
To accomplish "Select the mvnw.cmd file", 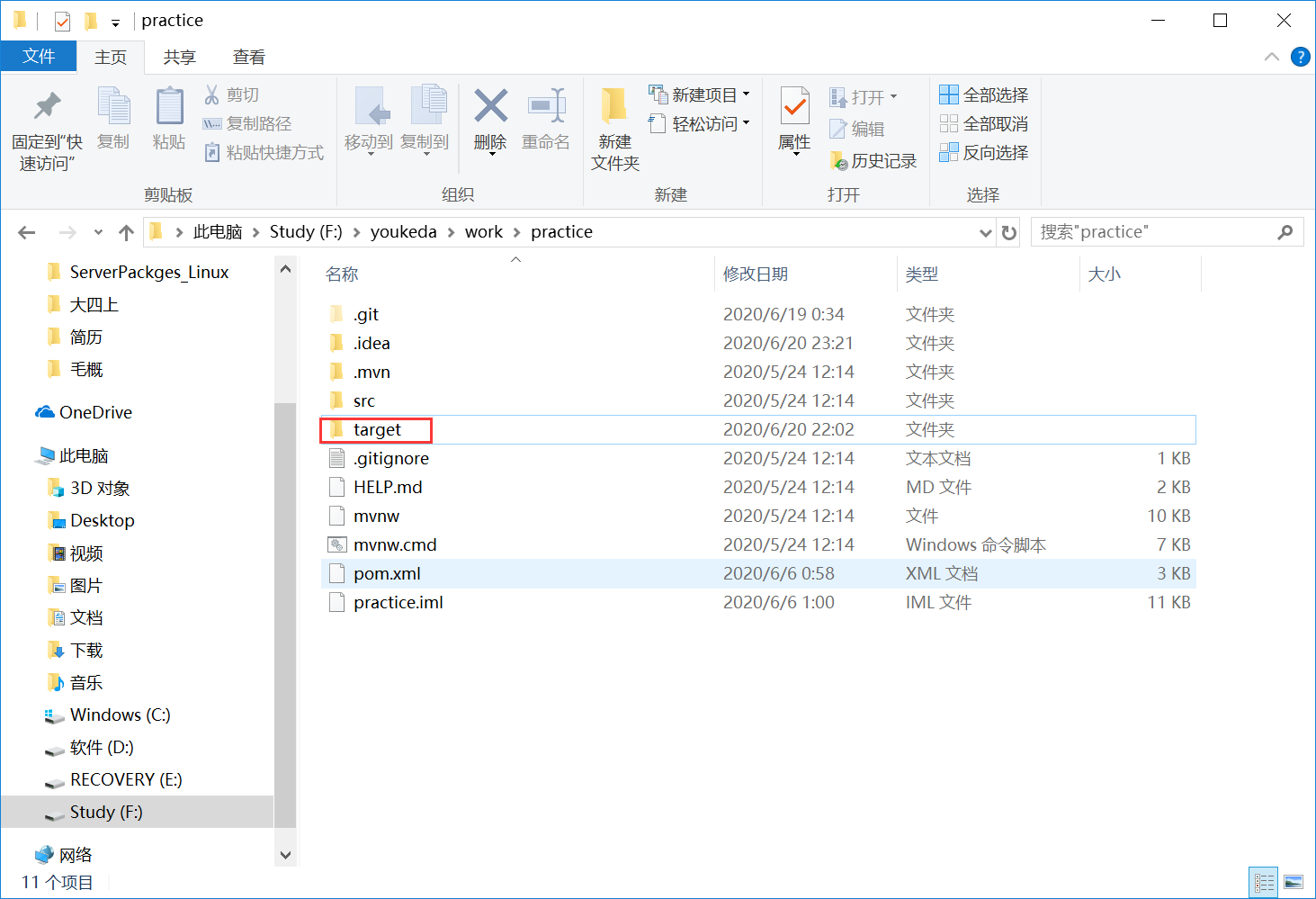I will (757, 544).
